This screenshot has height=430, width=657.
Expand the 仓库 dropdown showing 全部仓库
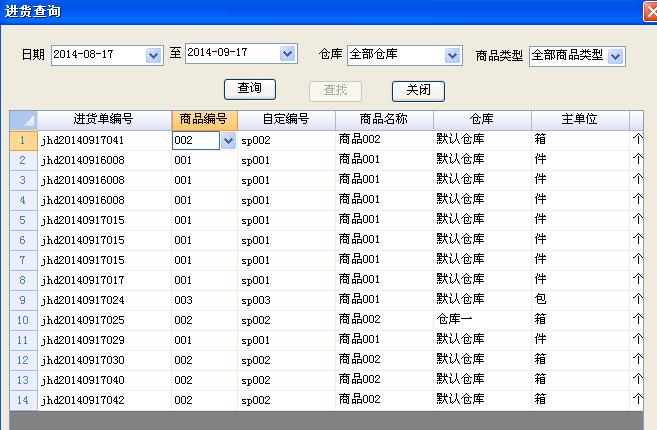453,55
